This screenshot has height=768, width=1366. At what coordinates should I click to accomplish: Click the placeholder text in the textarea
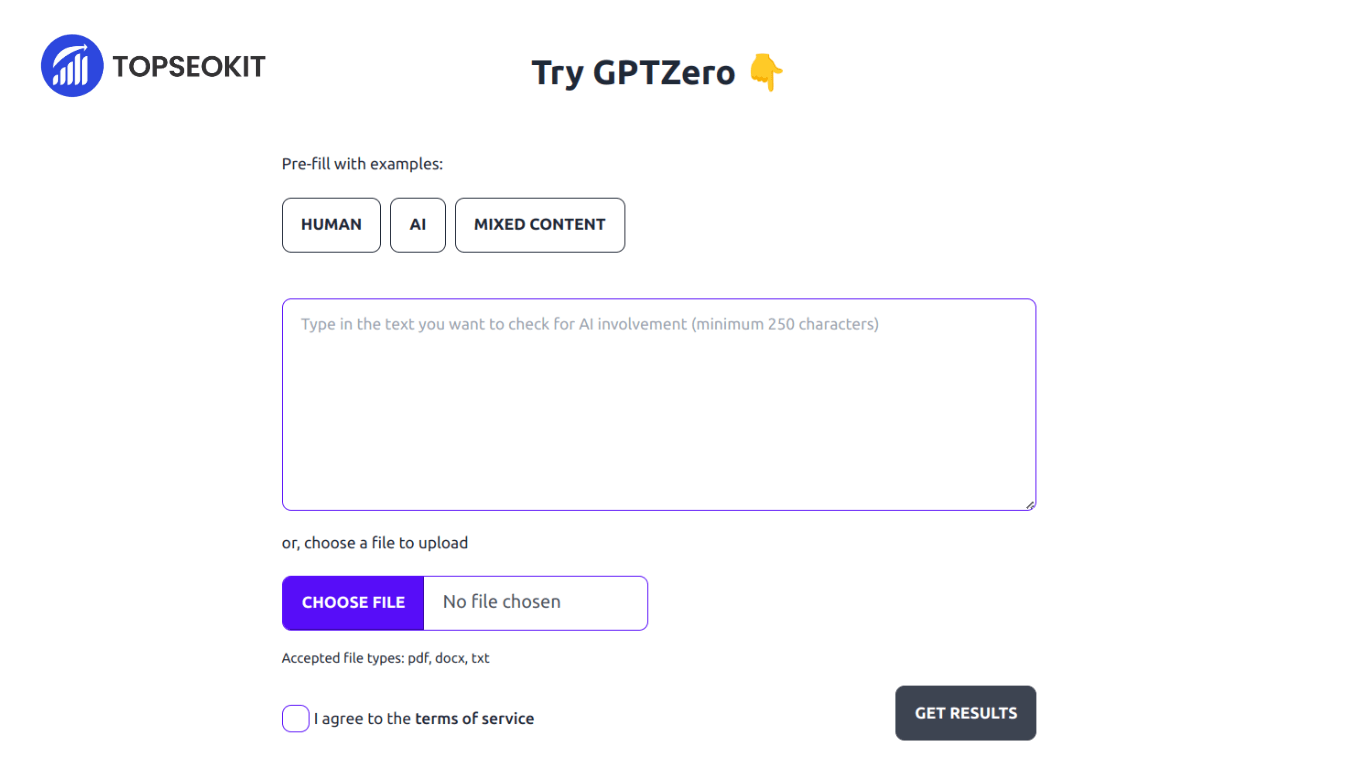click(589, 323)
